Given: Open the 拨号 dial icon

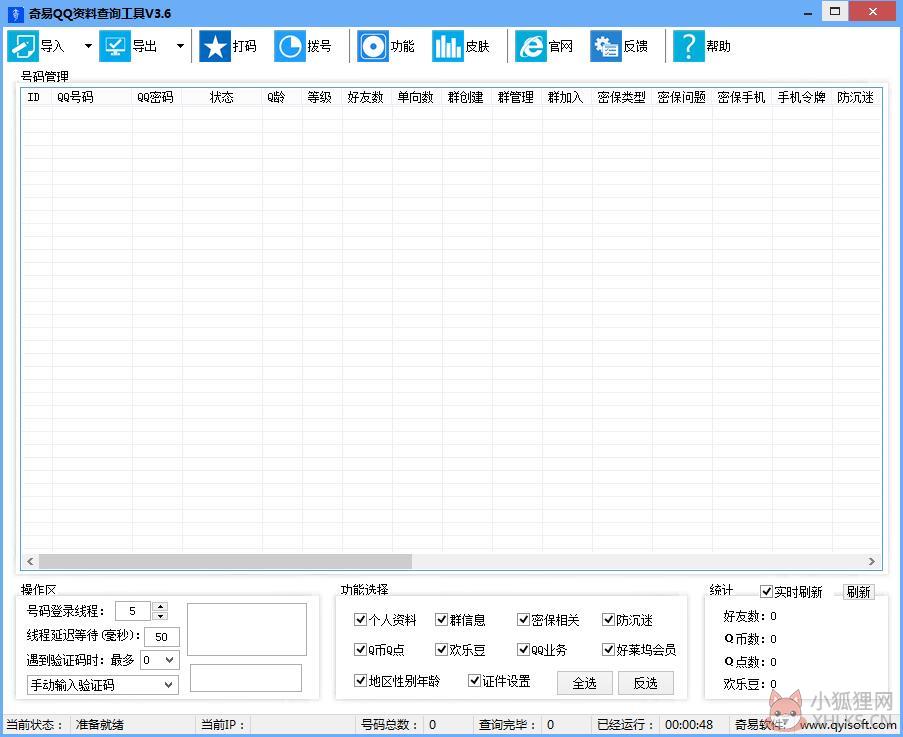Looking at the screenshot, I should point(290,46).
